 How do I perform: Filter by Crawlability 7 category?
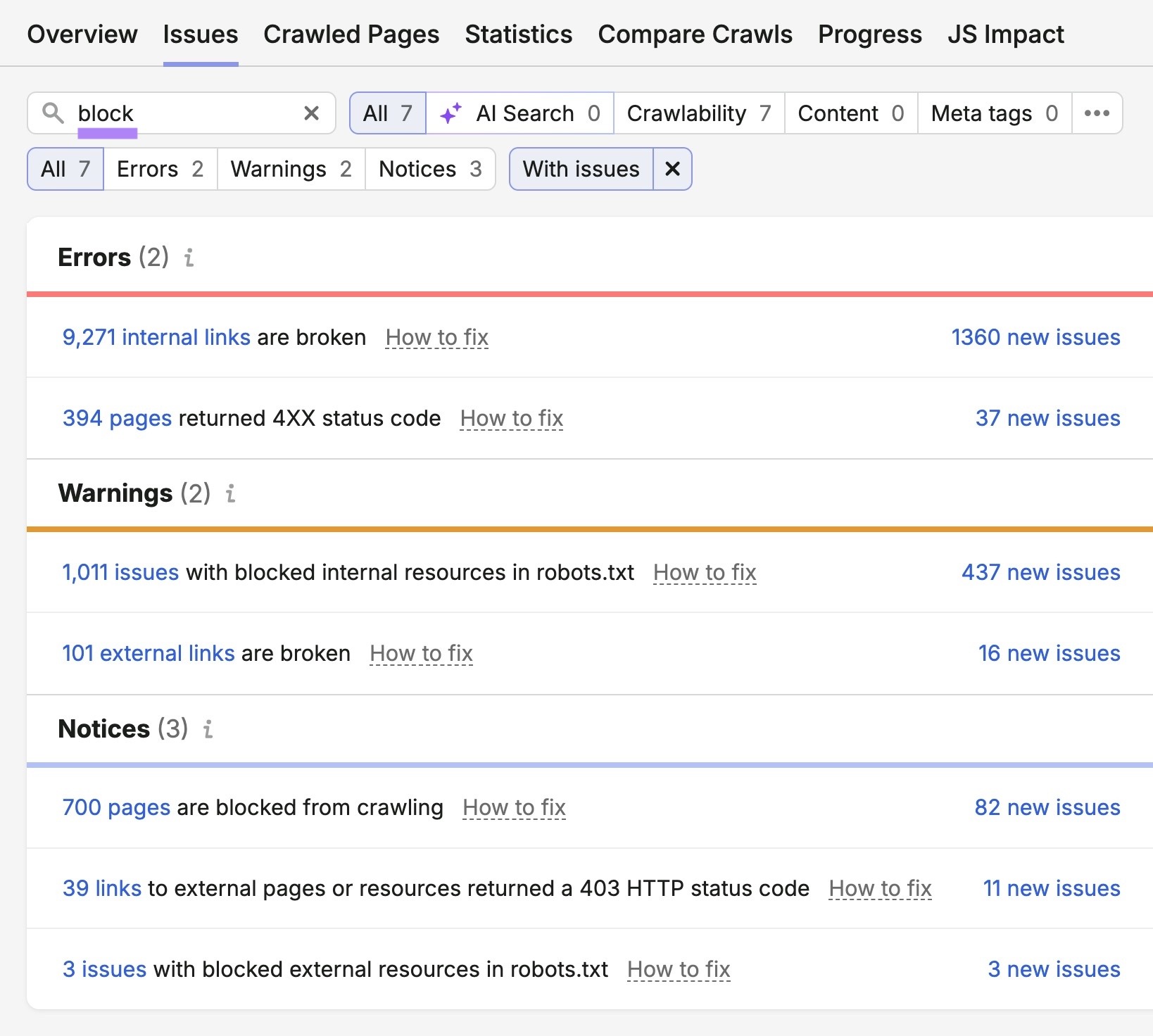[x=699, y=113]
